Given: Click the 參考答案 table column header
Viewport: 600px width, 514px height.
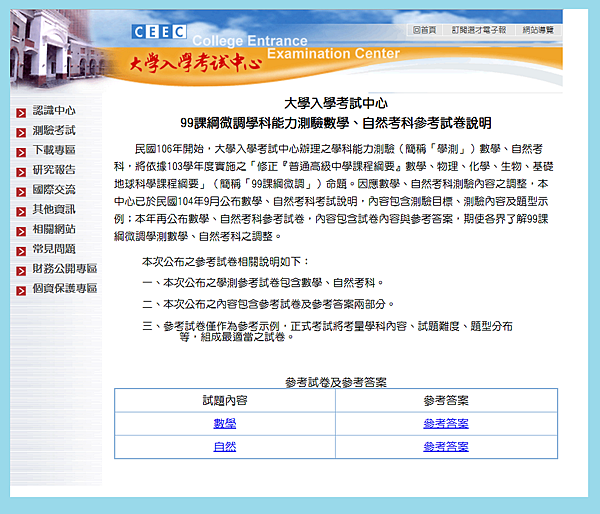Looking at the screenshot, I should pyautogui.click(x=446, y=401).
